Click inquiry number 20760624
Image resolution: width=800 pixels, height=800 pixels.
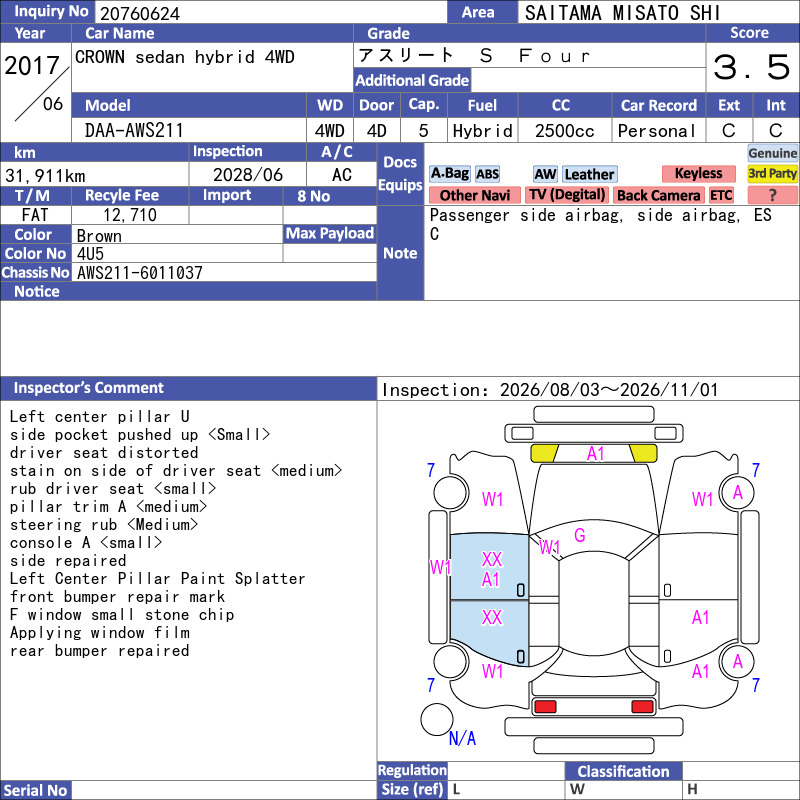tap(140, 13)
